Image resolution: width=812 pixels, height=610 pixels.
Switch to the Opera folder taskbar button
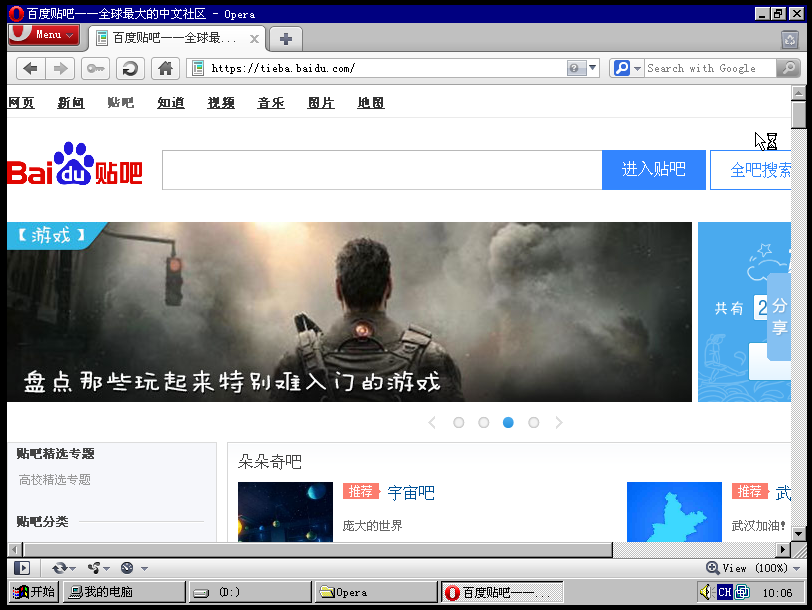(376, 592)
